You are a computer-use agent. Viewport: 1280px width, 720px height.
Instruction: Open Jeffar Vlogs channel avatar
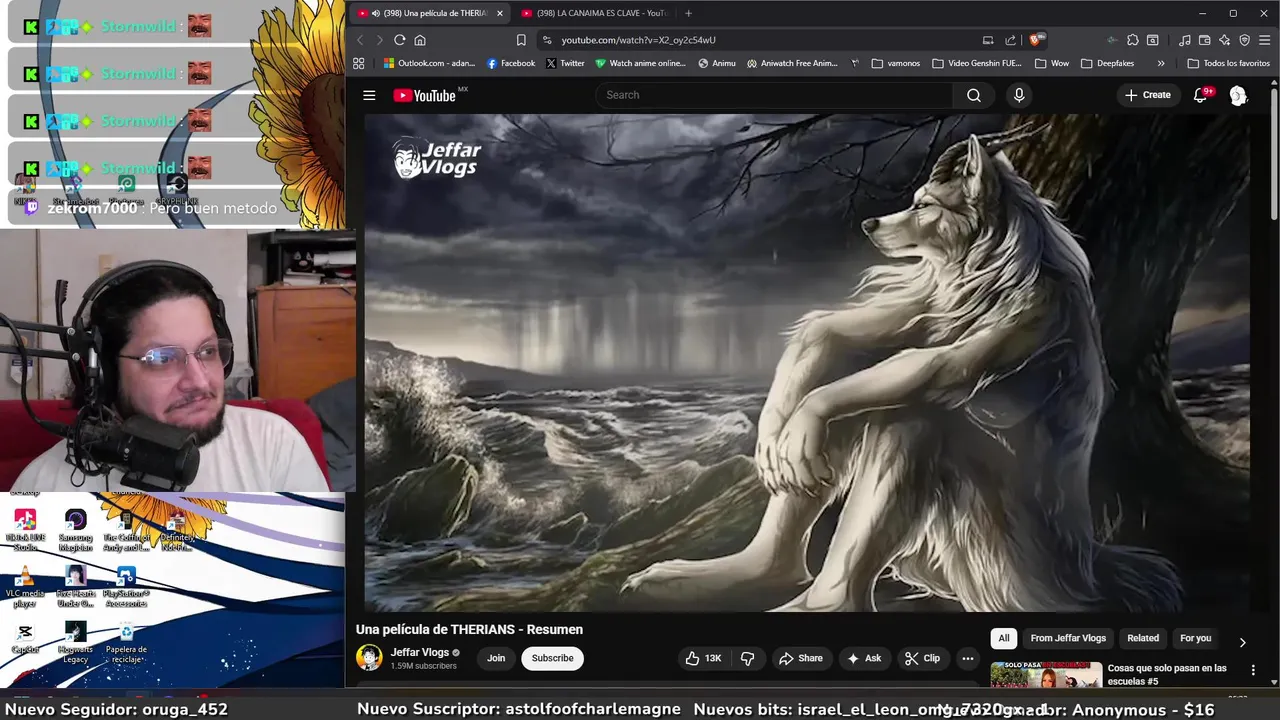coord(369,658)
